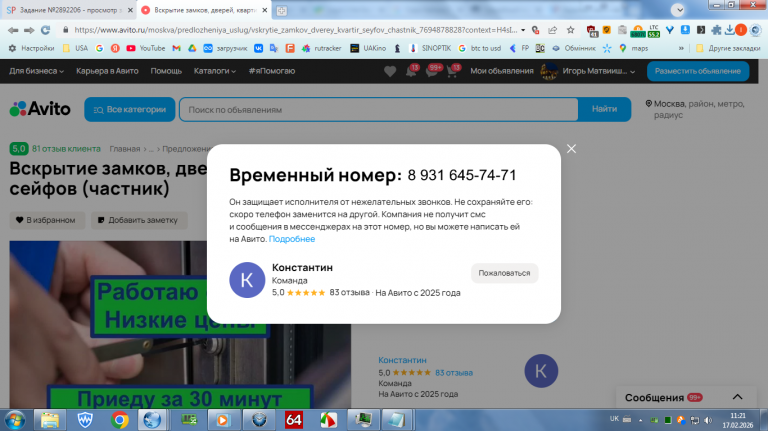Screen dimensions: 768x431
Task: Open 81 отзыв клиента link
Action: [66, 148]
